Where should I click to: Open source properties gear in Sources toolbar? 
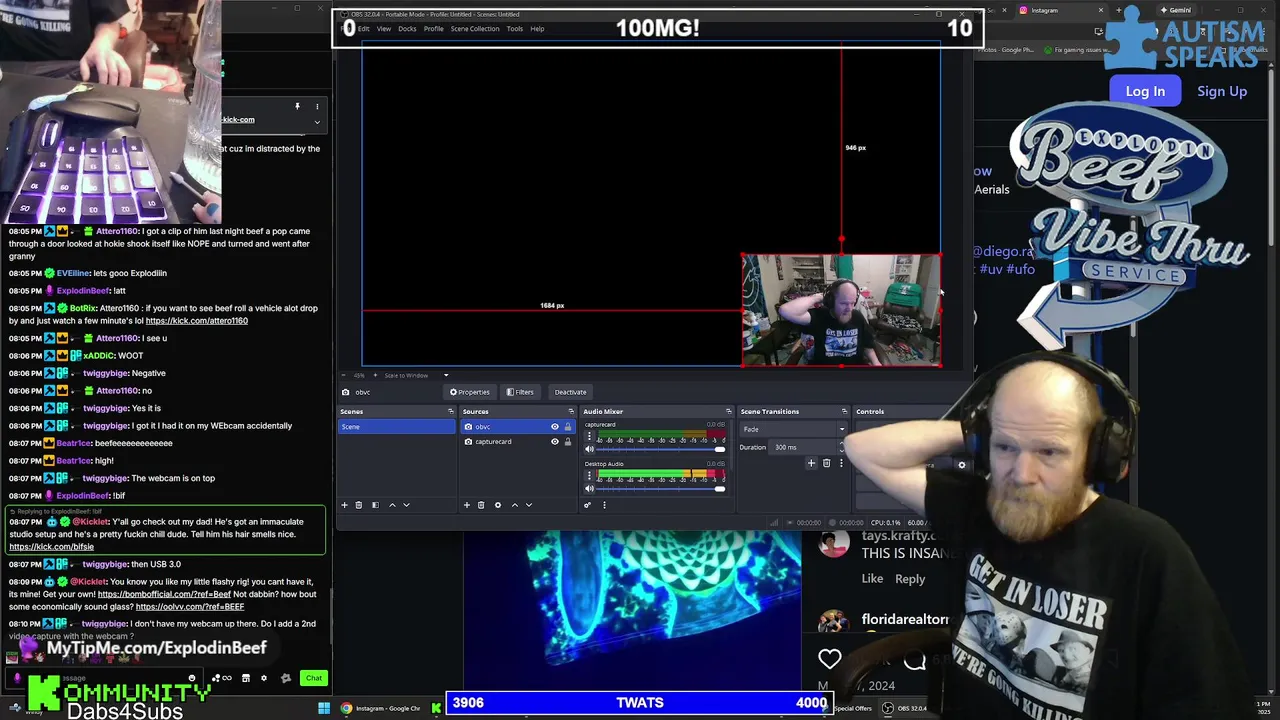498,505
